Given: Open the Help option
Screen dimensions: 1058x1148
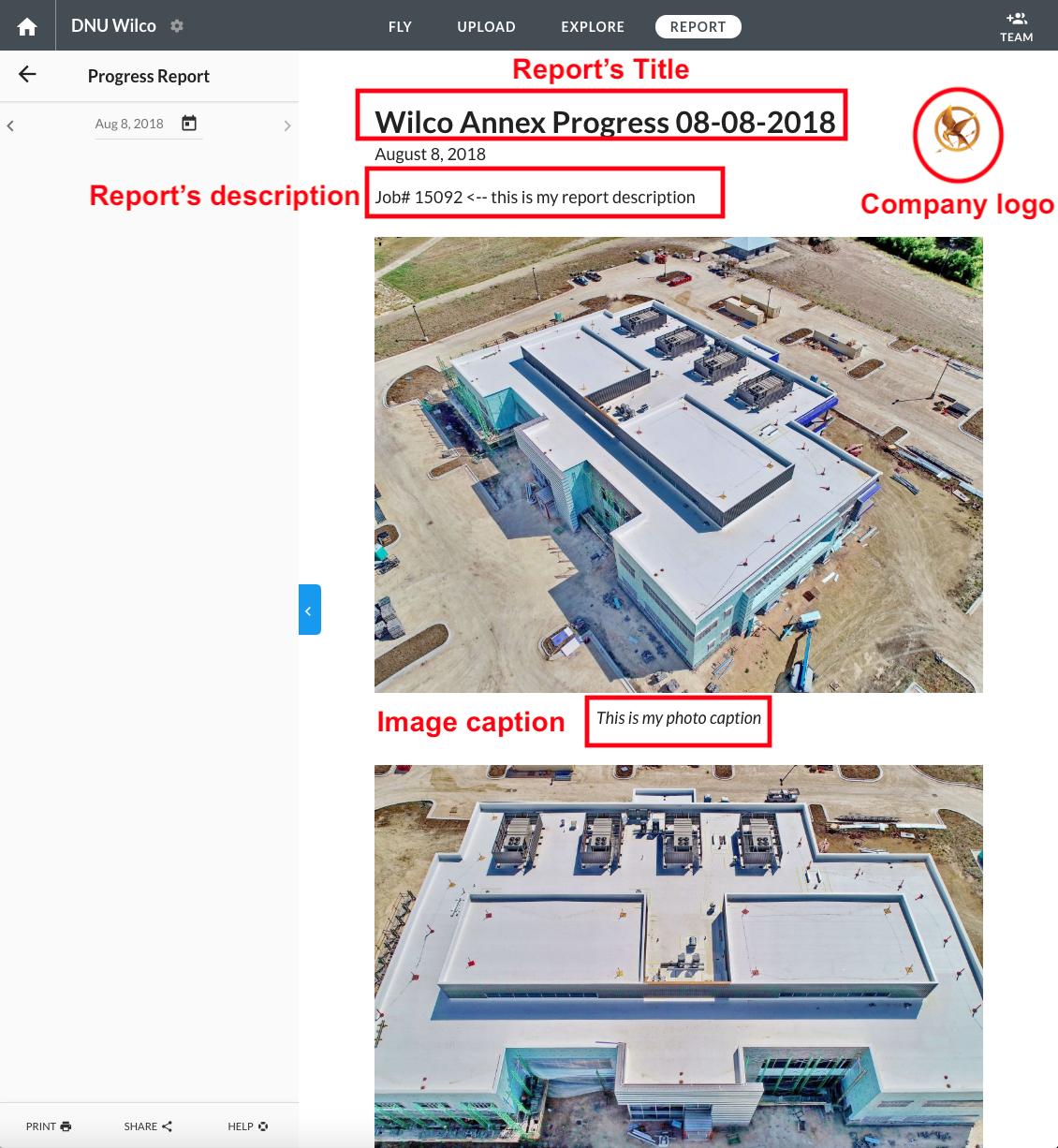Looking at the screenshot, I should click(x=248, y=1126).
